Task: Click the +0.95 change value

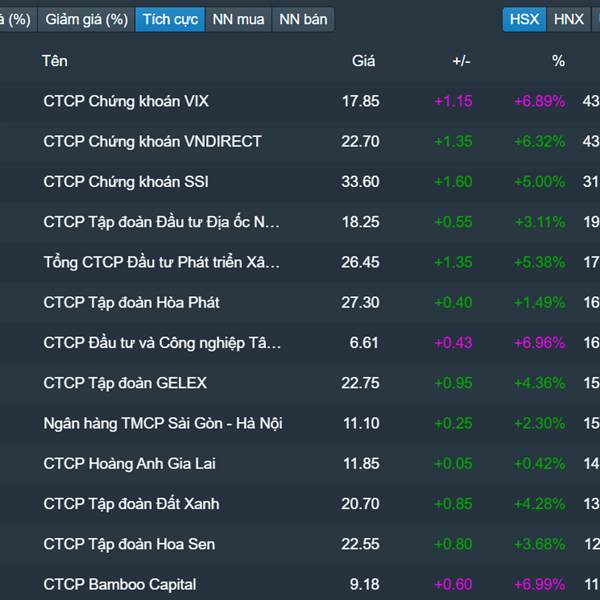Action: point(453,383)
